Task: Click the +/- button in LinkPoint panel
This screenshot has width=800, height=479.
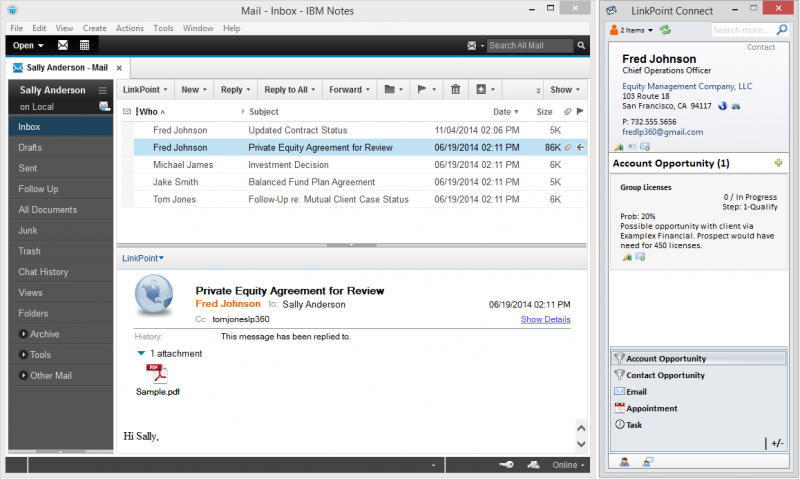Action: (x=777, y=443)
